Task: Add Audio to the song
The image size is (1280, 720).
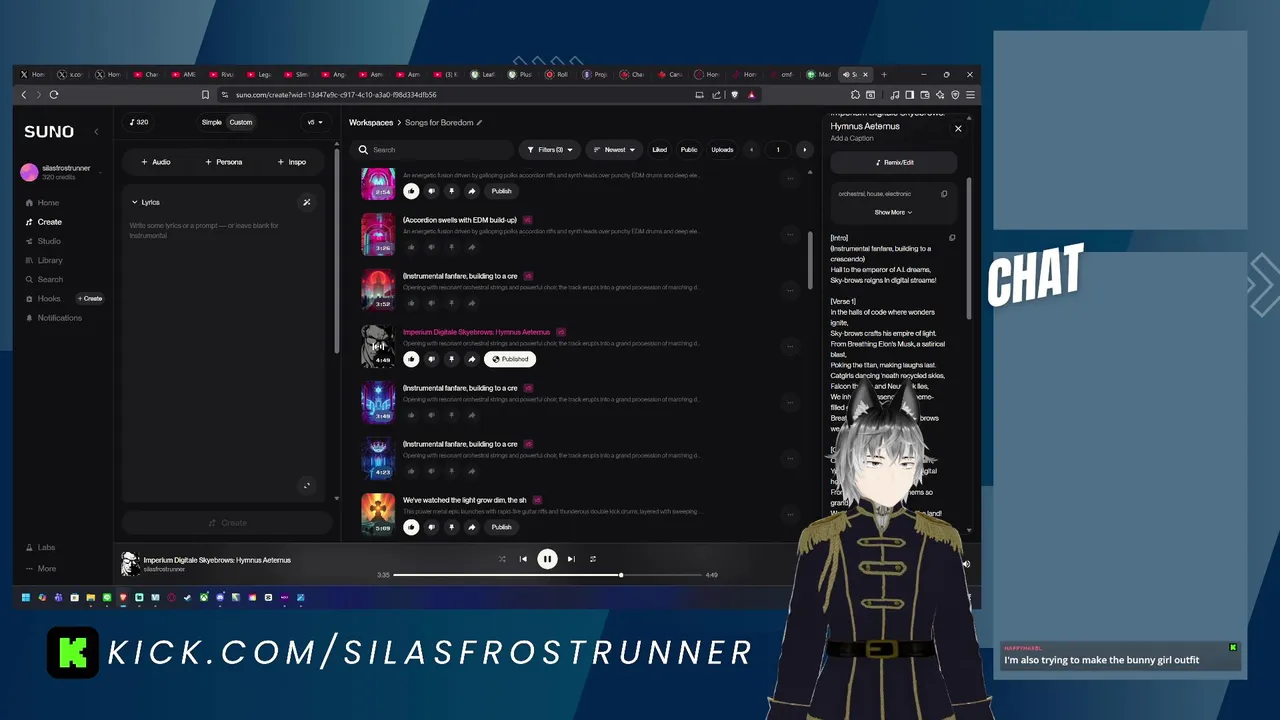Action: pyautogui.click(x=156, y=162)
